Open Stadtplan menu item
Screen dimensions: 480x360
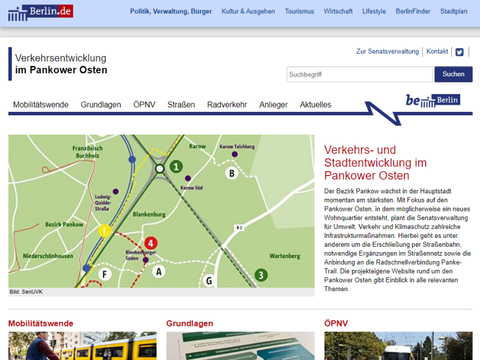(454, 11)
